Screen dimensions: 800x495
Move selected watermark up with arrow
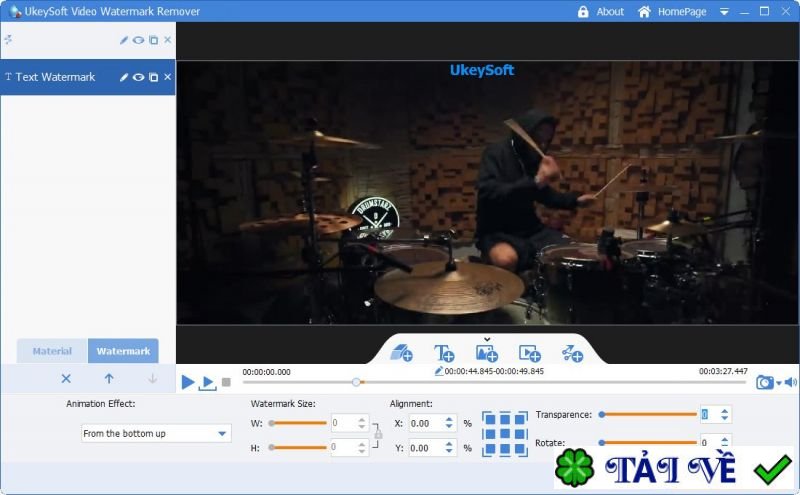pyautogui.click(x=109, y=379)
